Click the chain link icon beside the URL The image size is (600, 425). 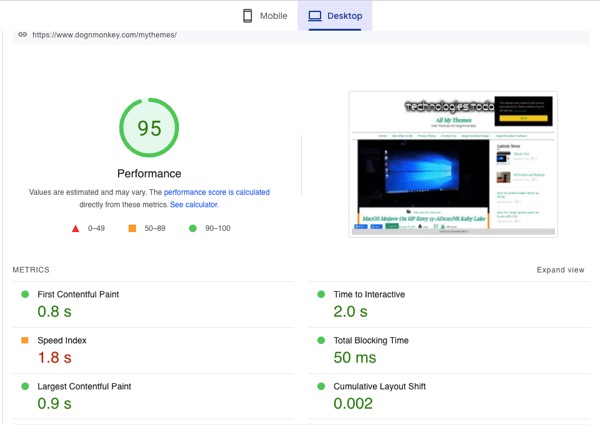point(22,35)
